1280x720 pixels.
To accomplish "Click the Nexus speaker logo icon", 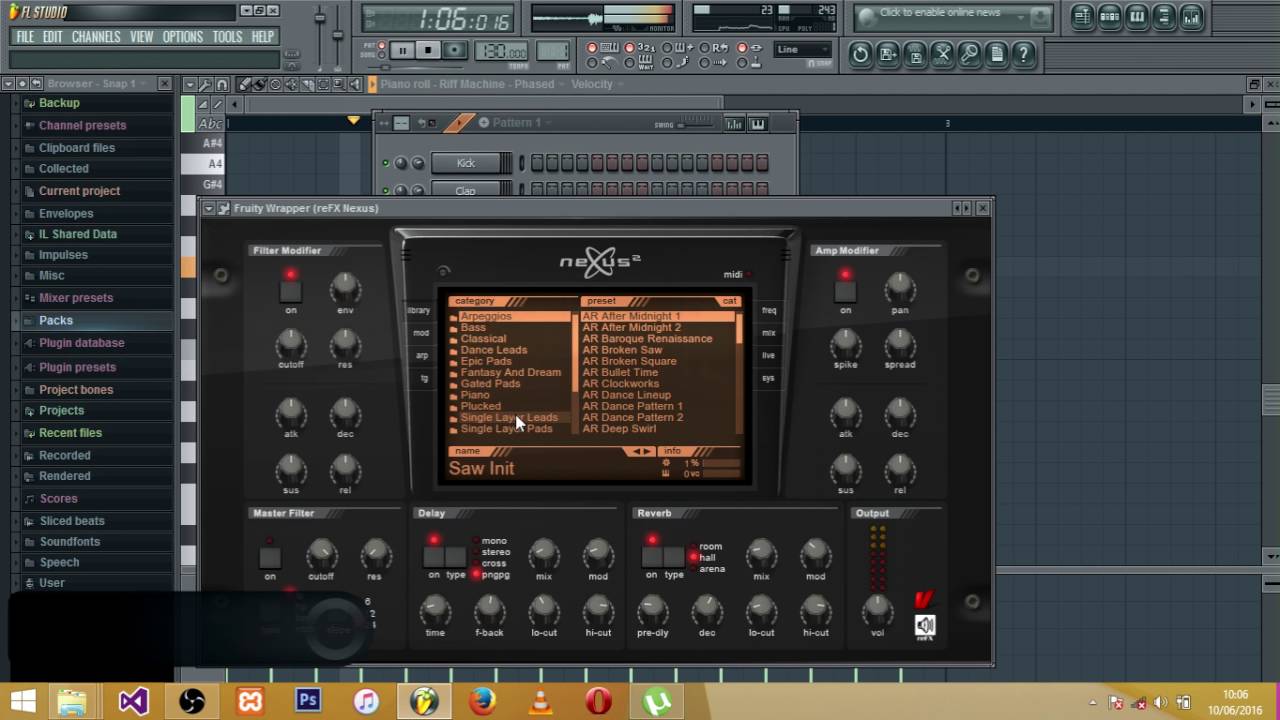I will click(x=925, y=626).
